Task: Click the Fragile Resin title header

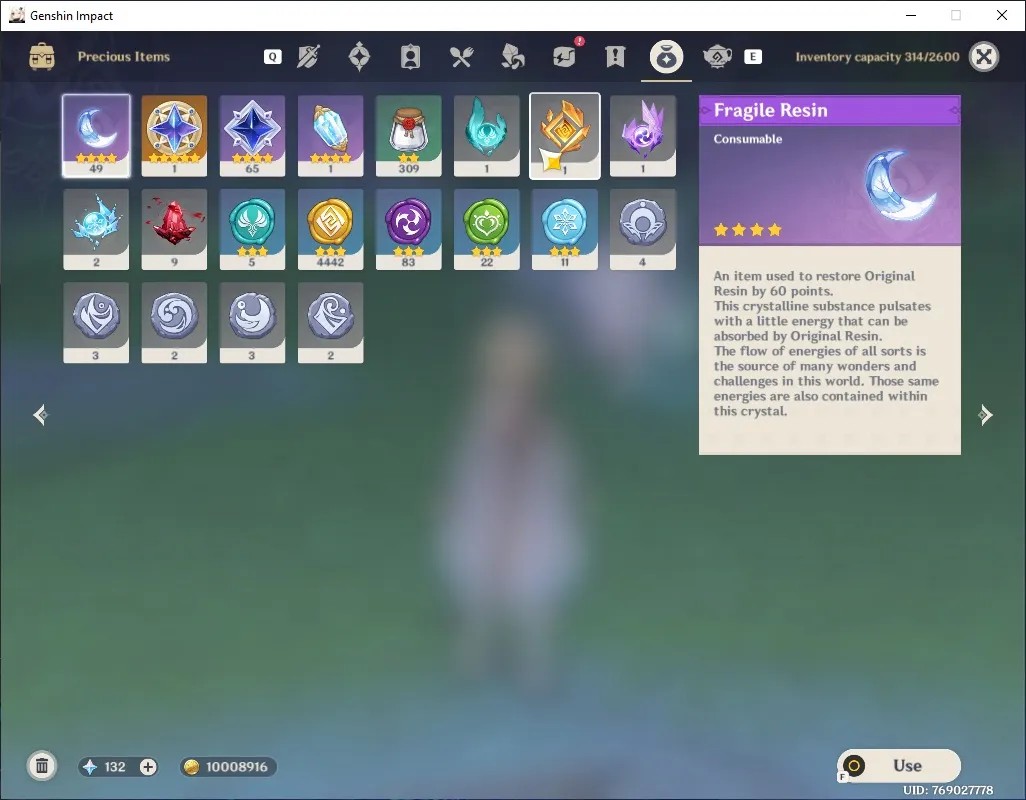Action: point(771,111)
